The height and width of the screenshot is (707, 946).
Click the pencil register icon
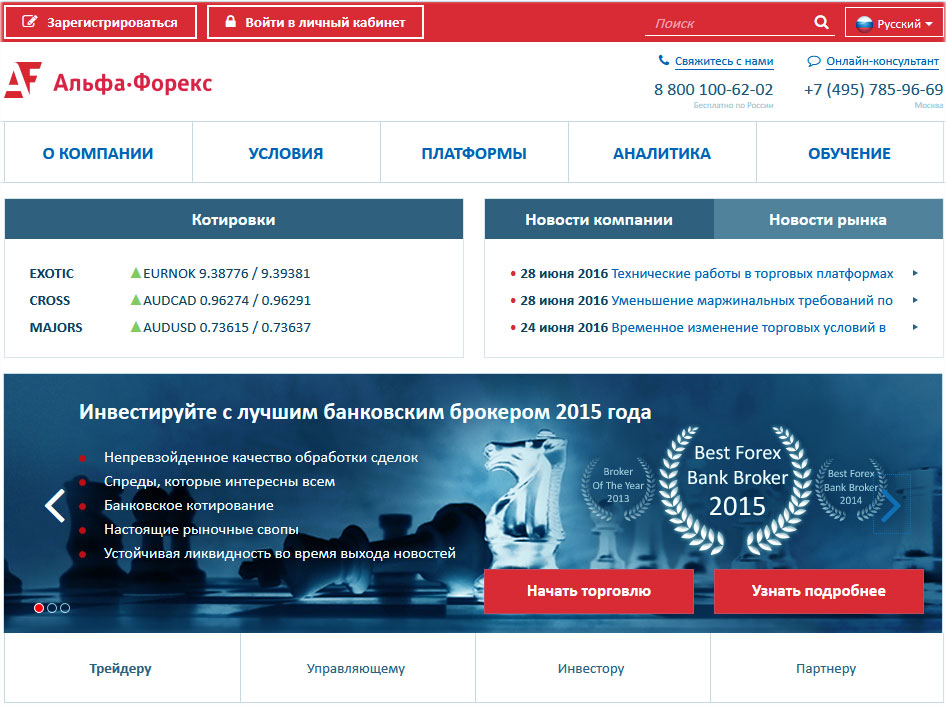pos(29,22)
